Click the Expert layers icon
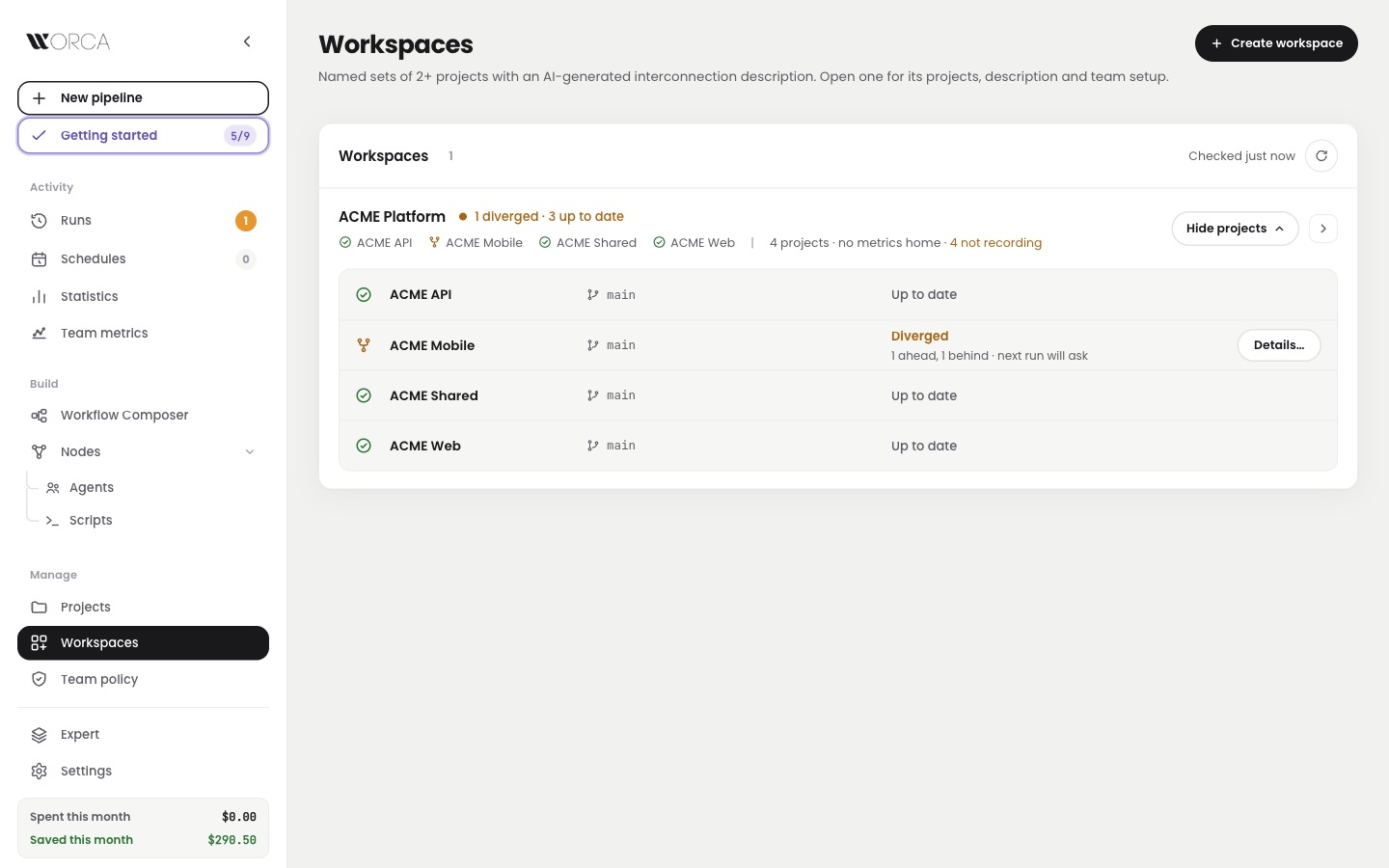Screen dimensions: 1389x868 coord(40,735)
